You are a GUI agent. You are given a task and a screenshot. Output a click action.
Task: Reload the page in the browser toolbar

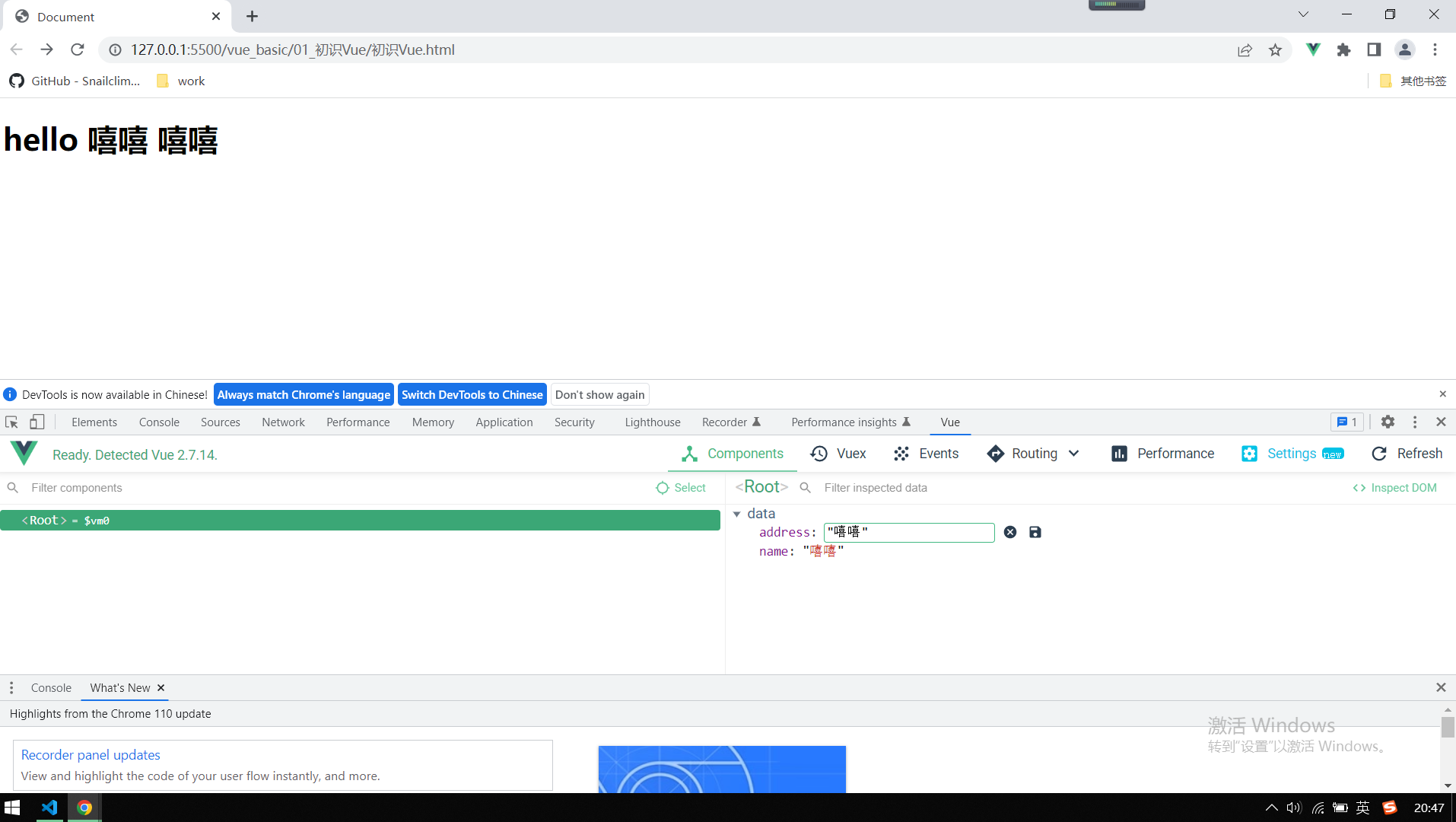point(78,49)
